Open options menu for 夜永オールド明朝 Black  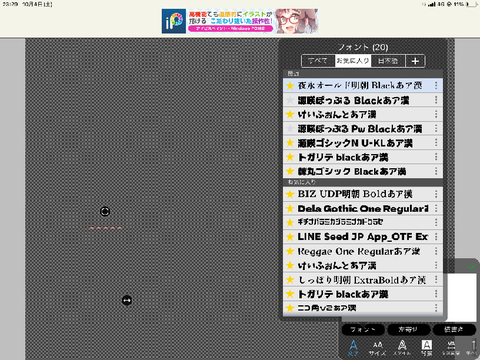click(436, 86)
